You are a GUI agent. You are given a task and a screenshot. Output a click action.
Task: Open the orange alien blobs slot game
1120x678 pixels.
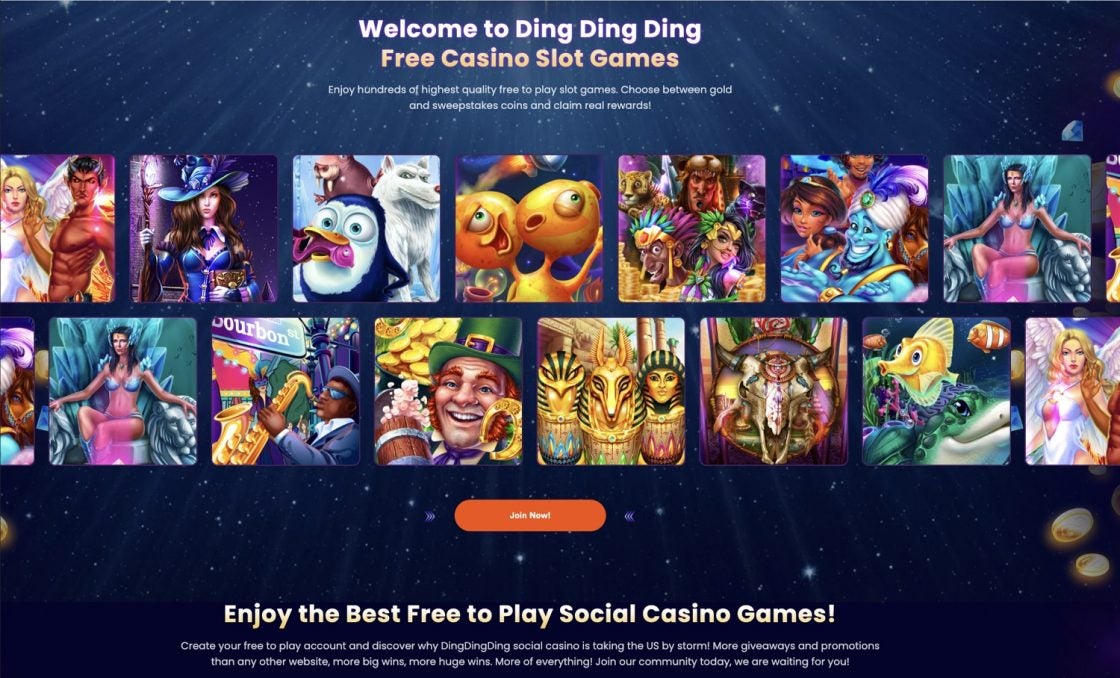pyautogui.click(x=529, y=229)
